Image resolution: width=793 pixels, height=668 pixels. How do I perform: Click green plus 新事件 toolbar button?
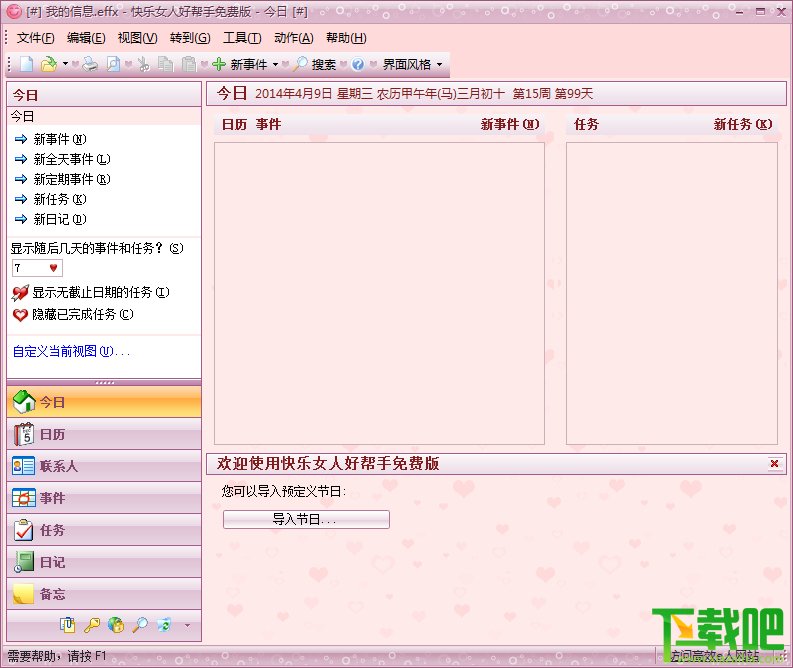[x=240, y=64]
